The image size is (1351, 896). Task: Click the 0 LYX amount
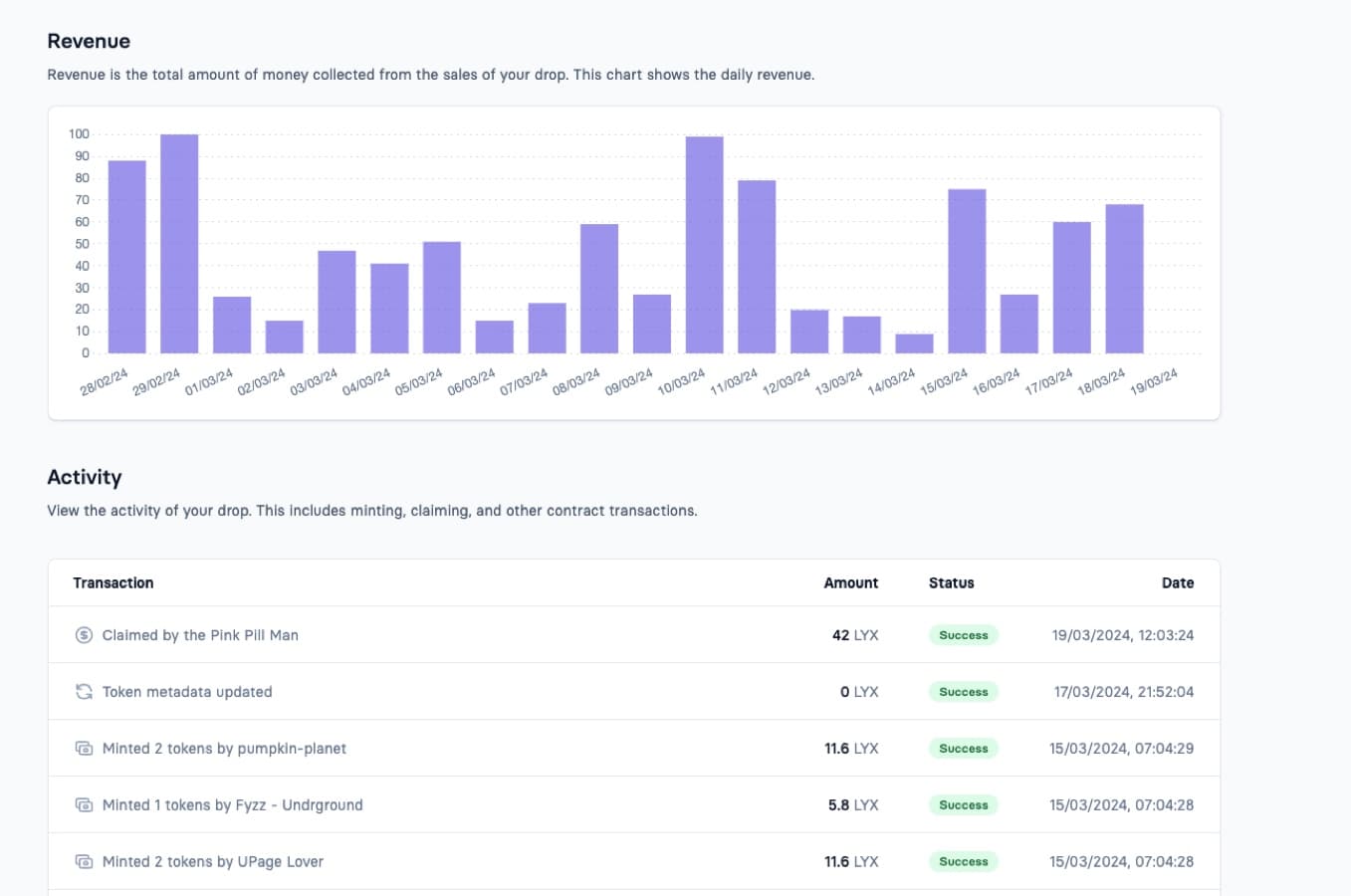coord(859,692)
